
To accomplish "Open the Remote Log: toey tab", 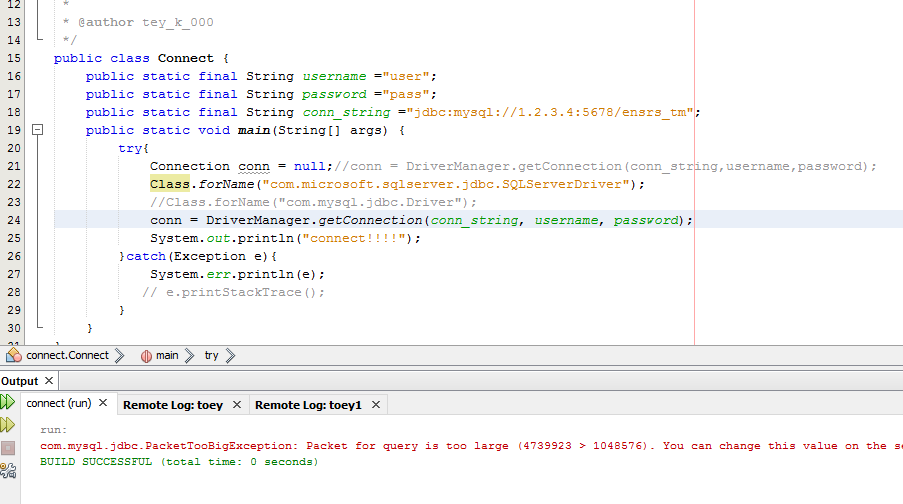I will click(x=173, y=405).
